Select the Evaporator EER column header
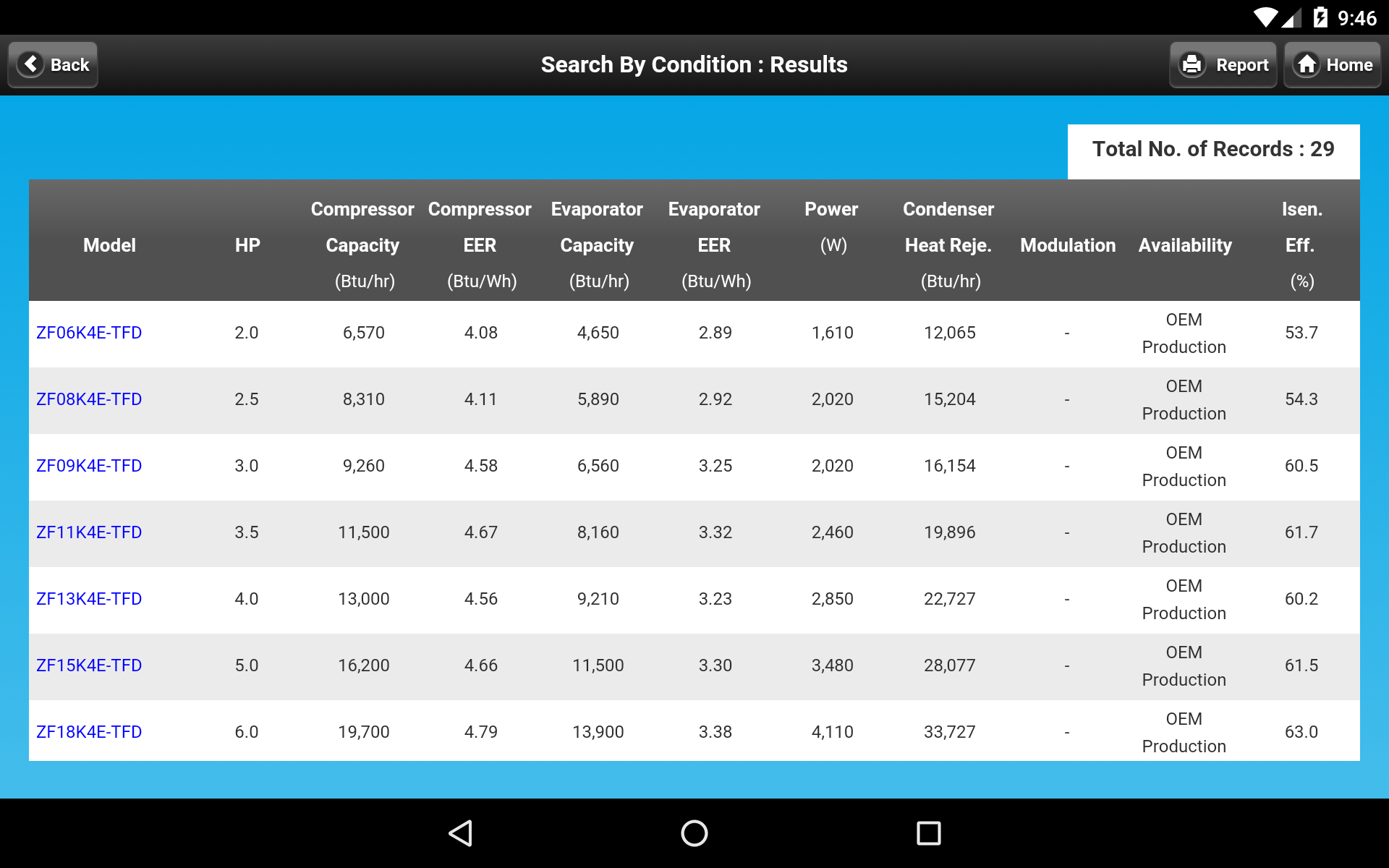Image resolution: width=1389 pixels, height=868 pixels. pos(714,245)
